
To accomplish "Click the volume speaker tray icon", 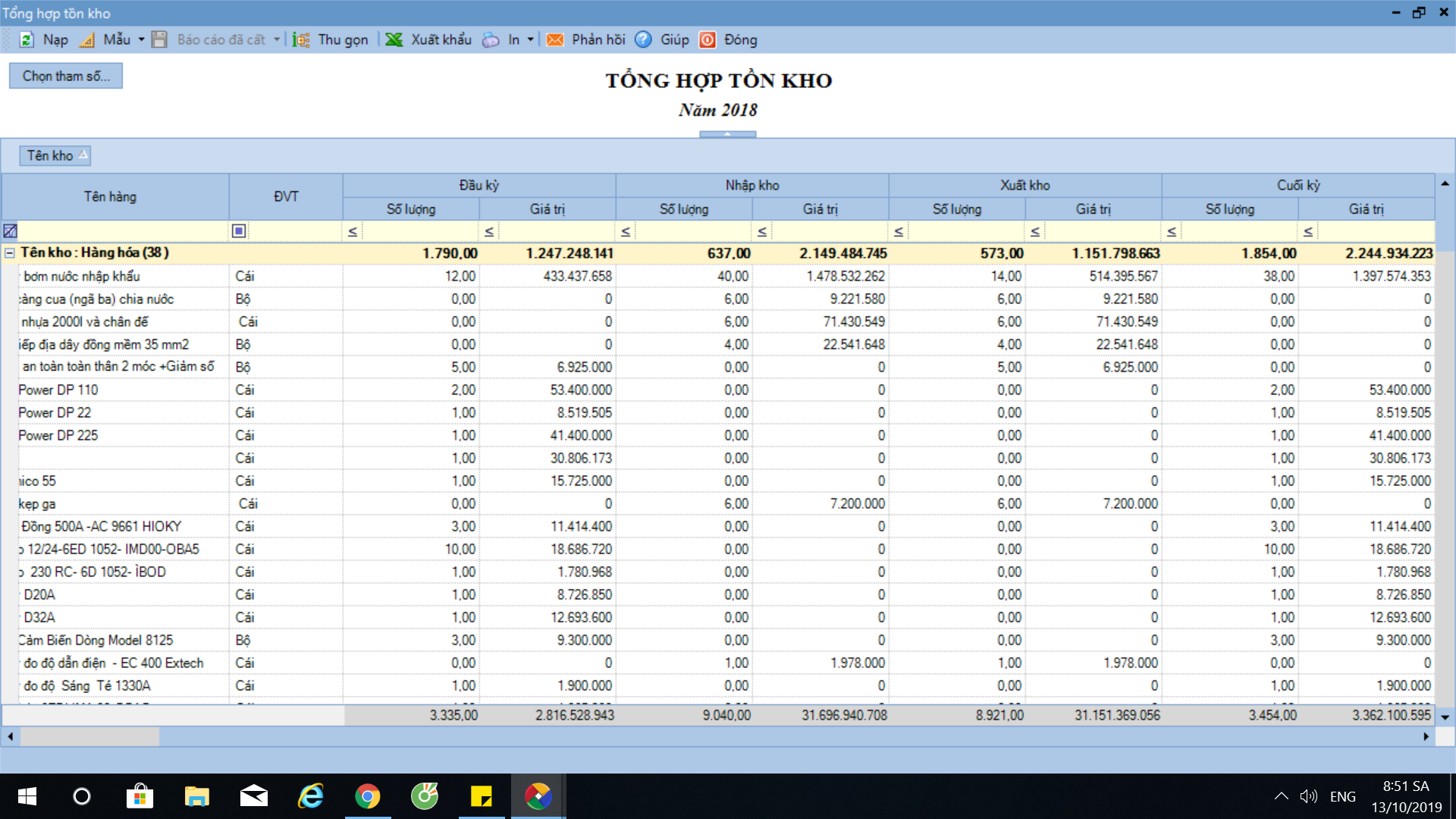I will point(1309,796).
